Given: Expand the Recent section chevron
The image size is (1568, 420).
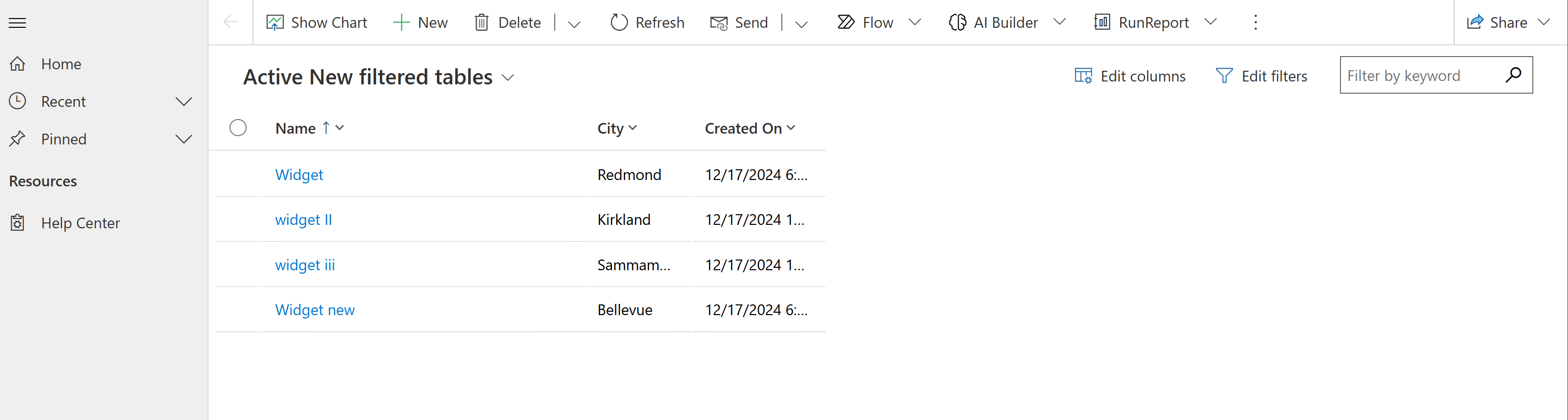Looking at the screenshot, I should click(x=184, y=101).
